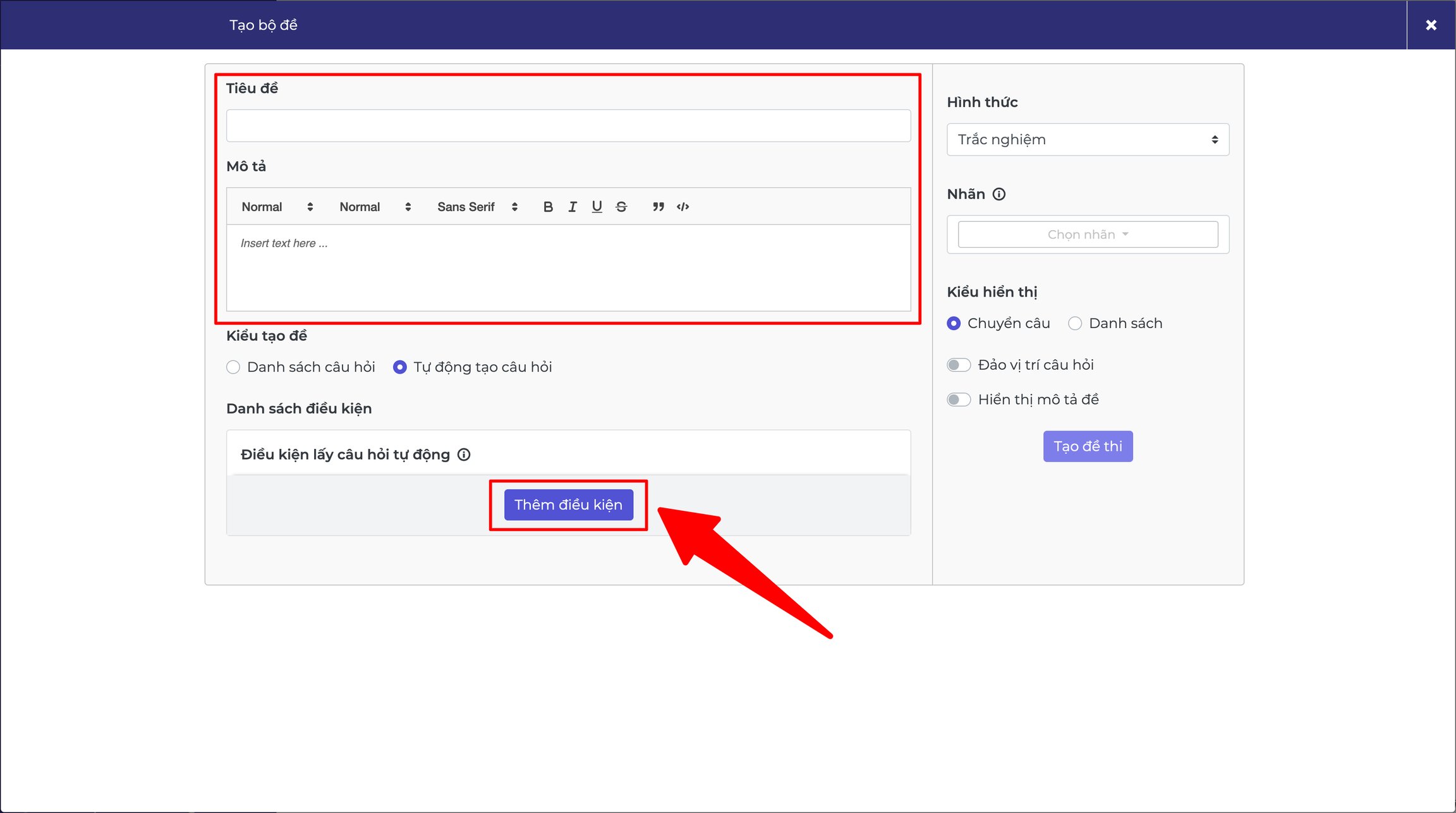Open the Chọn nhãn label dropdown
The image size is (1456, 813).
tap(1088, 235)
